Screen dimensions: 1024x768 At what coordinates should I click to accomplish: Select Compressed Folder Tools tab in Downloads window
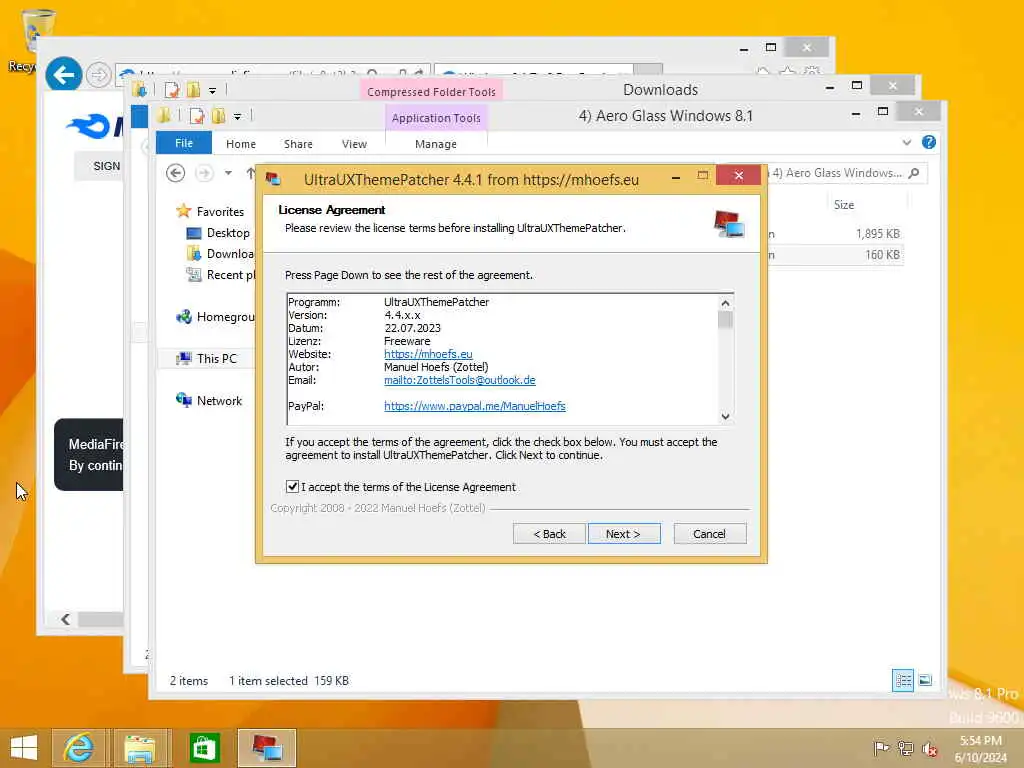[x=431, y=92]
